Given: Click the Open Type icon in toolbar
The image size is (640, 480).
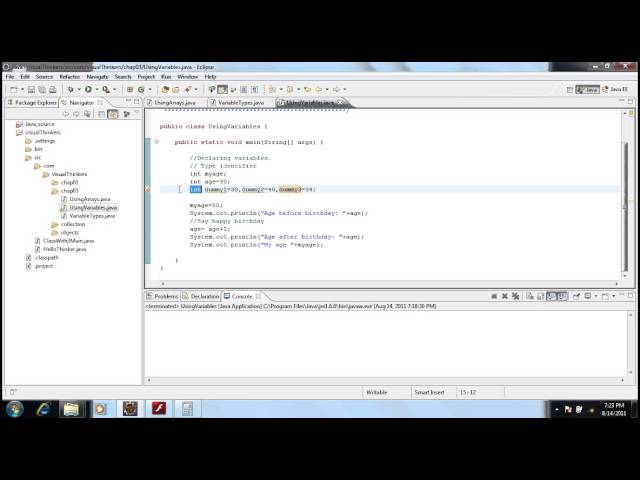Looking at the screenshot, I should [x=165, y=89].
